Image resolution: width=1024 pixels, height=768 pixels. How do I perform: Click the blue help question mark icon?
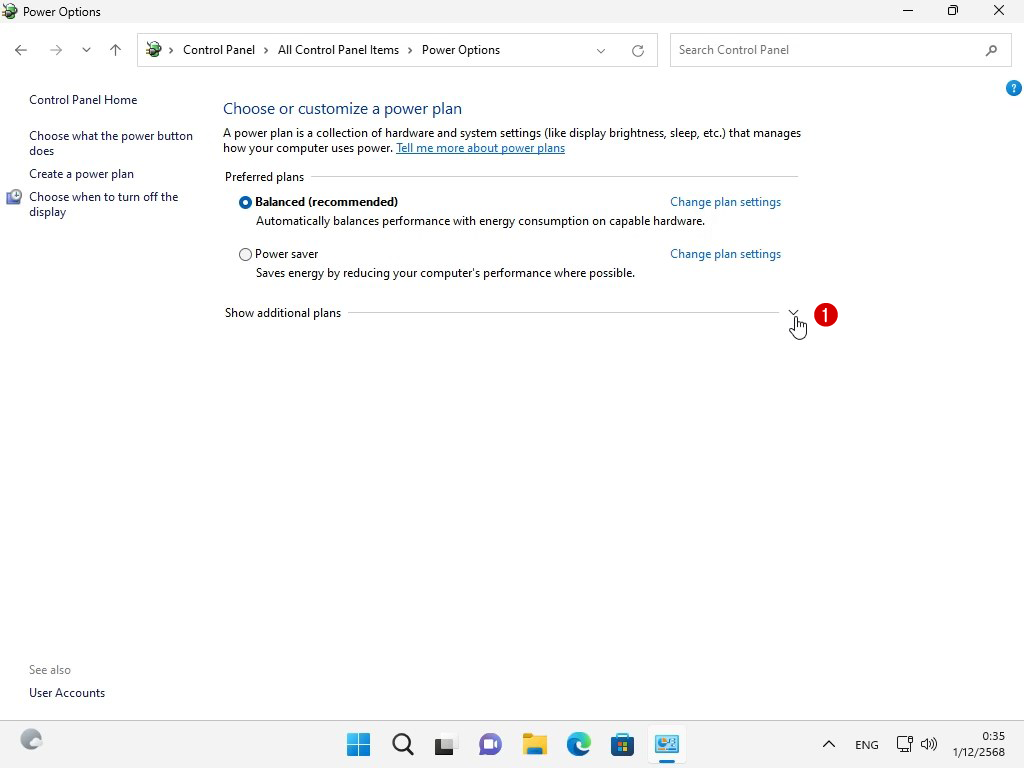[1013, 88]
